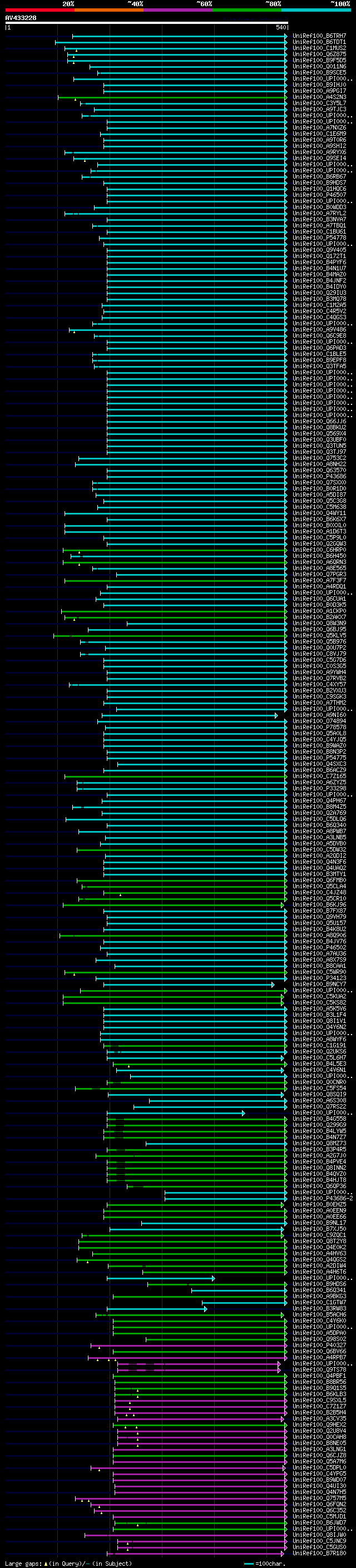Select the UniRef100_Q29IU3 label

click(x=319, y=293)
